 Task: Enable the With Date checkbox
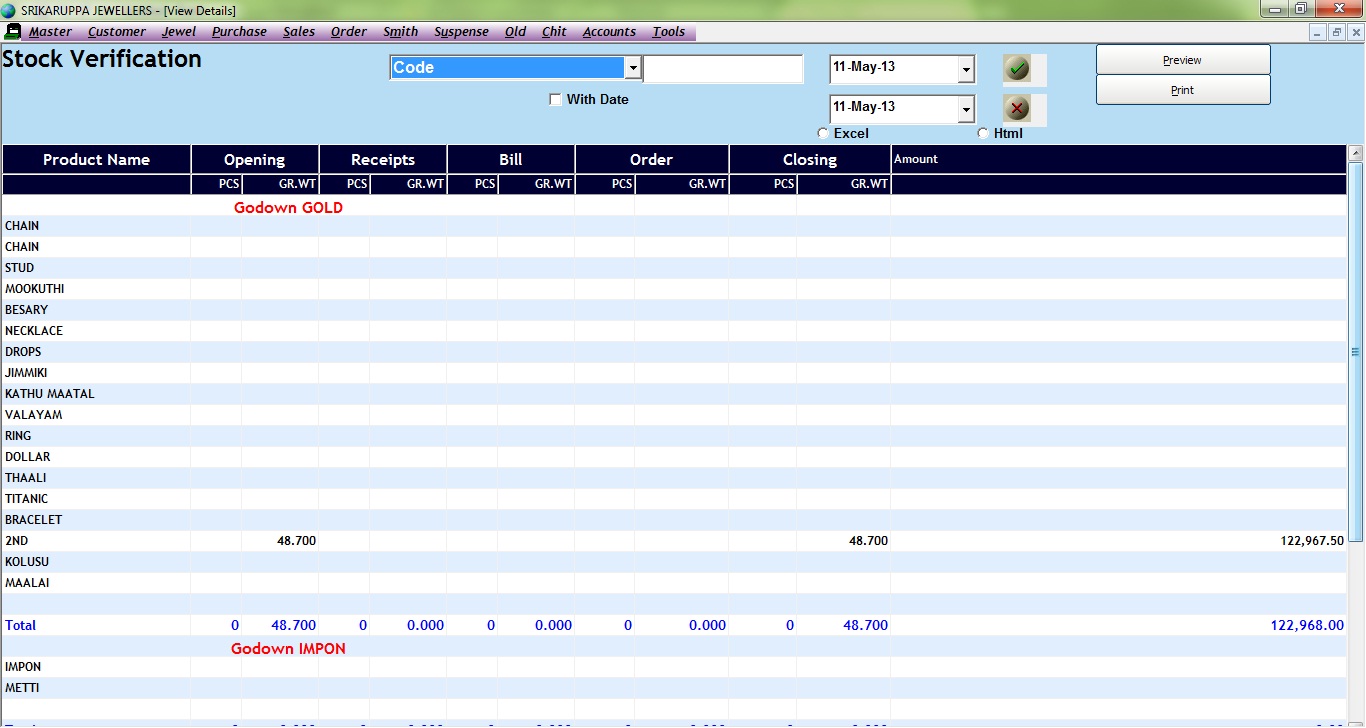click(x=556, y=100)
